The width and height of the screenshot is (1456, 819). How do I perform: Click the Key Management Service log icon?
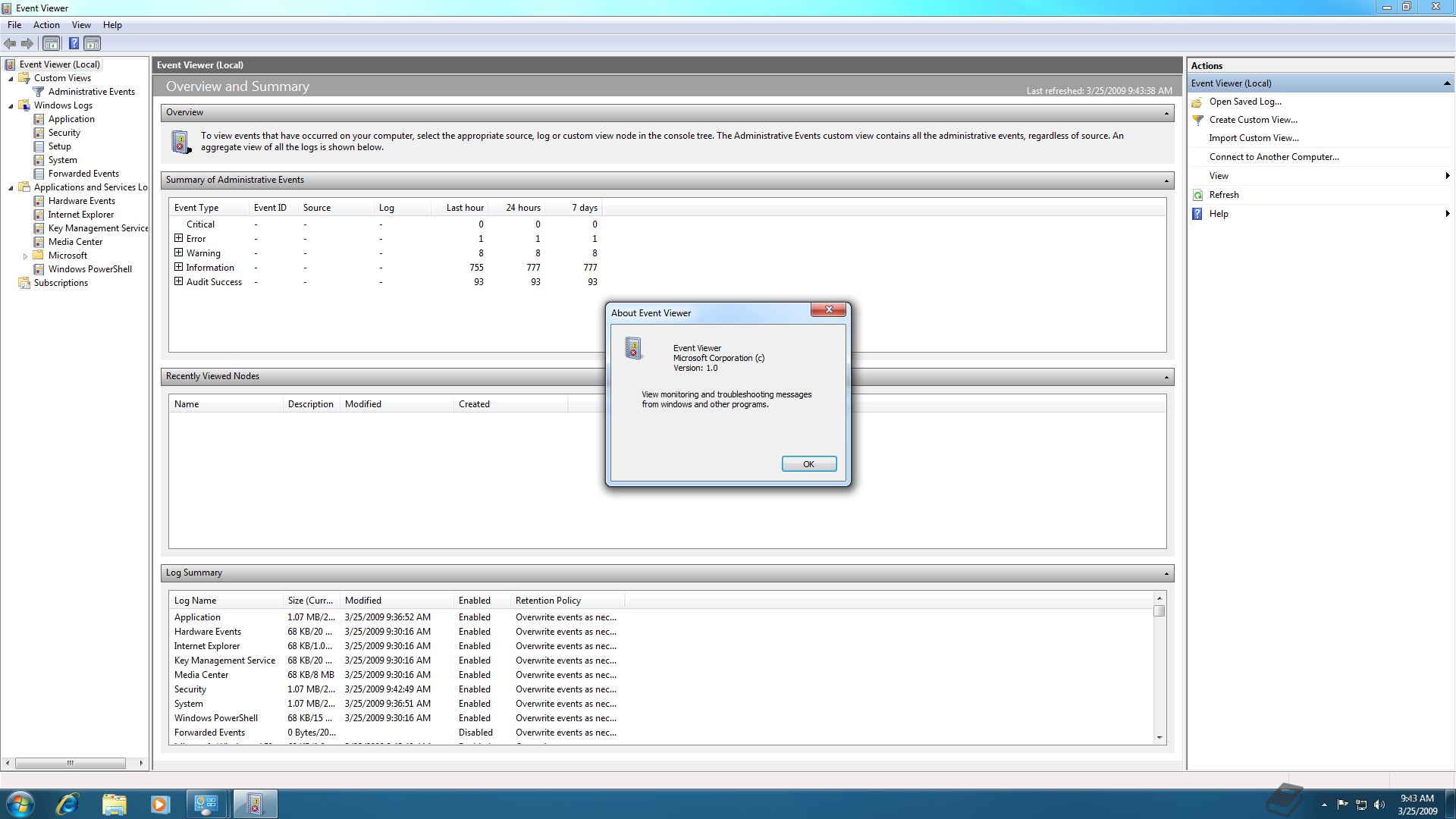coord(39,228)
